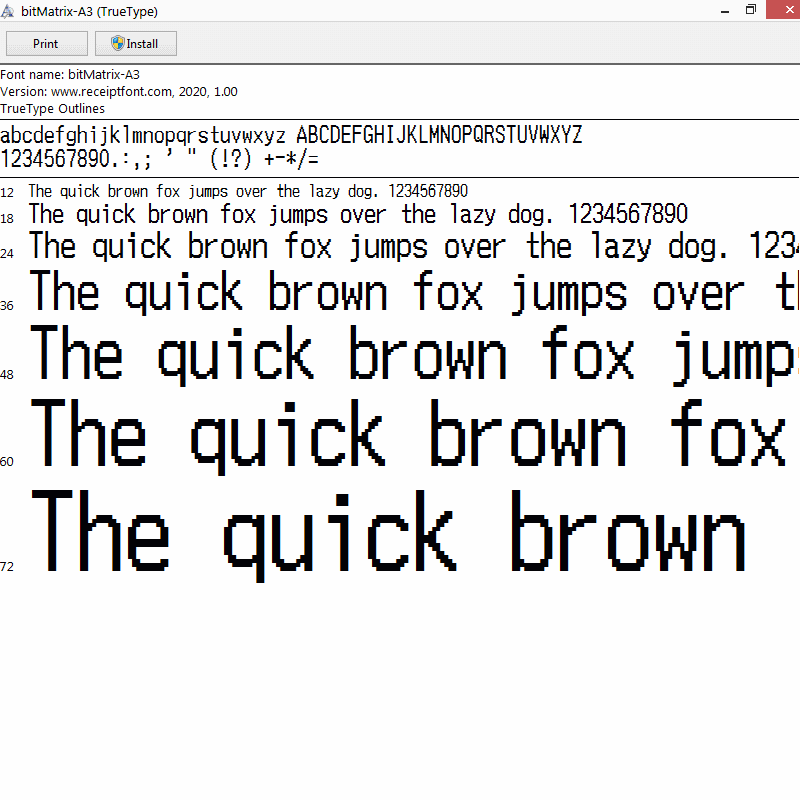
Task: Click the 18 point sample sentence
Action: [358, 214]
